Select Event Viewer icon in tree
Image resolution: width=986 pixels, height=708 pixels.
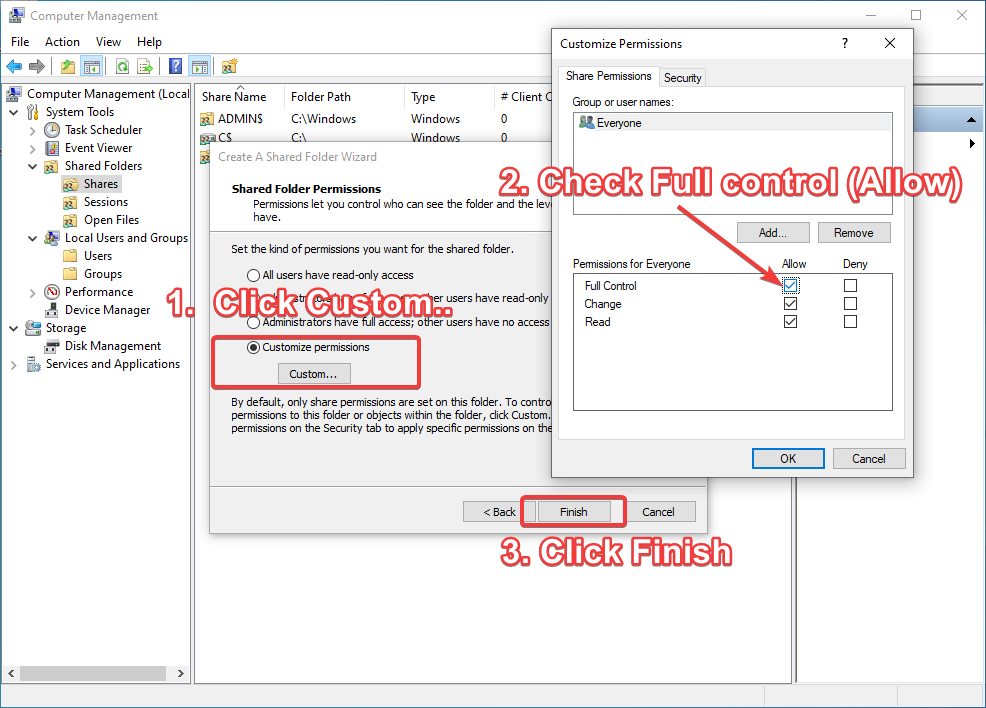tap(52, 148)
